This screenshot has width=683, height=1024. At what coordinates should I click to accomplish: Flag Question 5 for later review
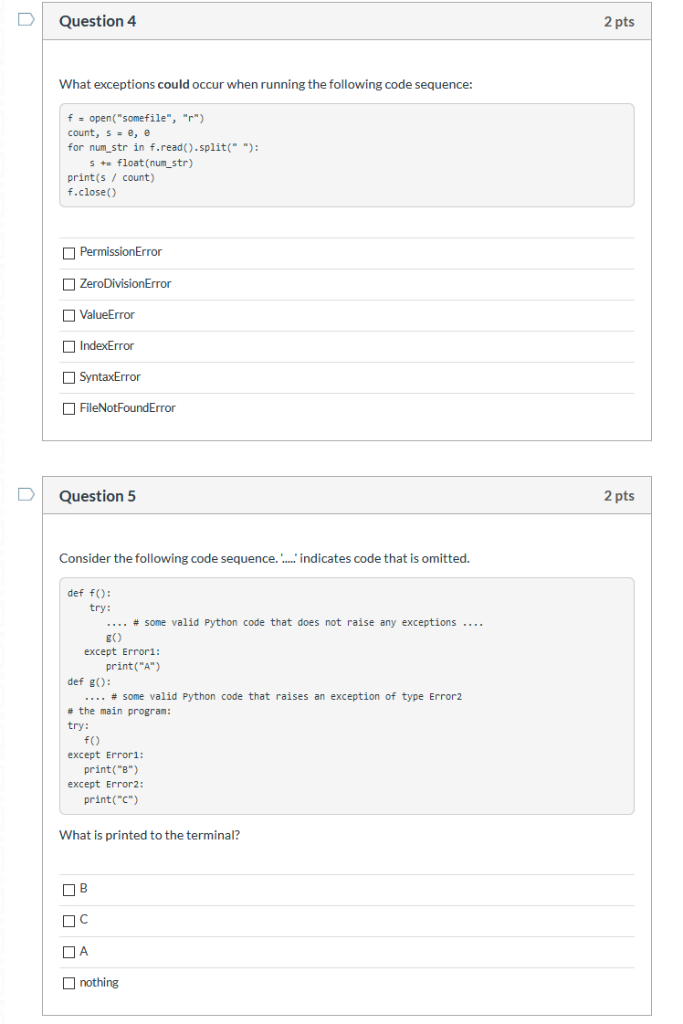click(x=27, y=492)
